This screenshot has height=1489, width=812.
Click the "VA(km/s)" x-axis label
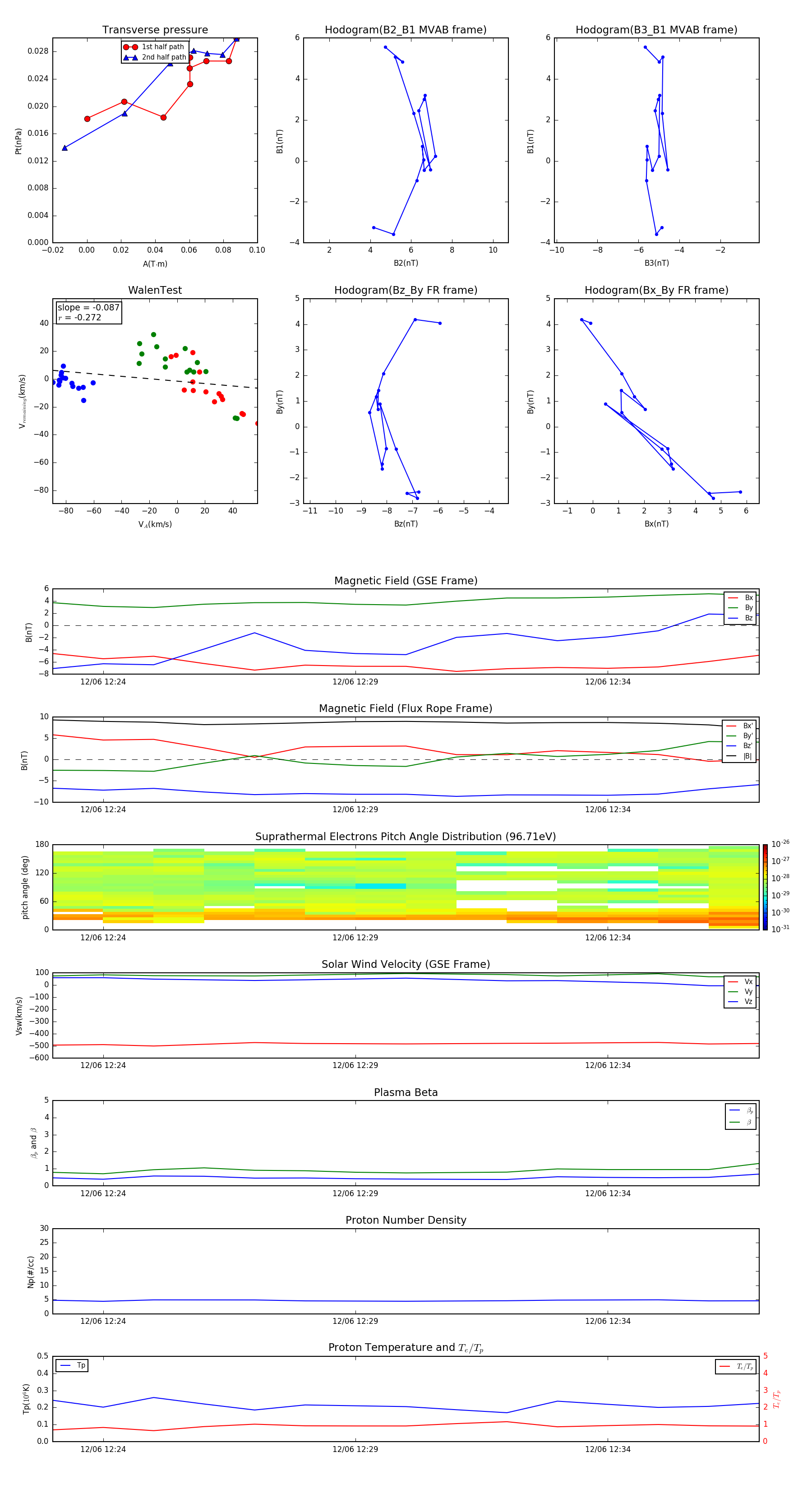(x=155, y=524)
